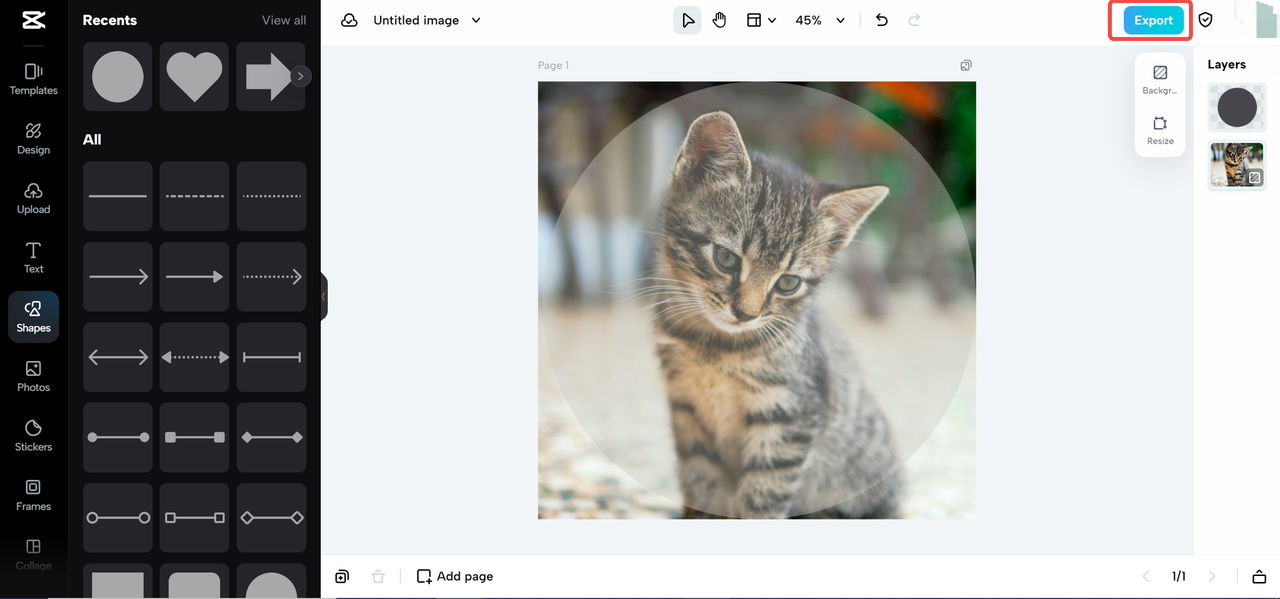Add the thin open-head arrow line
This screenshot has height=599, width=1280.
(118, 277)
